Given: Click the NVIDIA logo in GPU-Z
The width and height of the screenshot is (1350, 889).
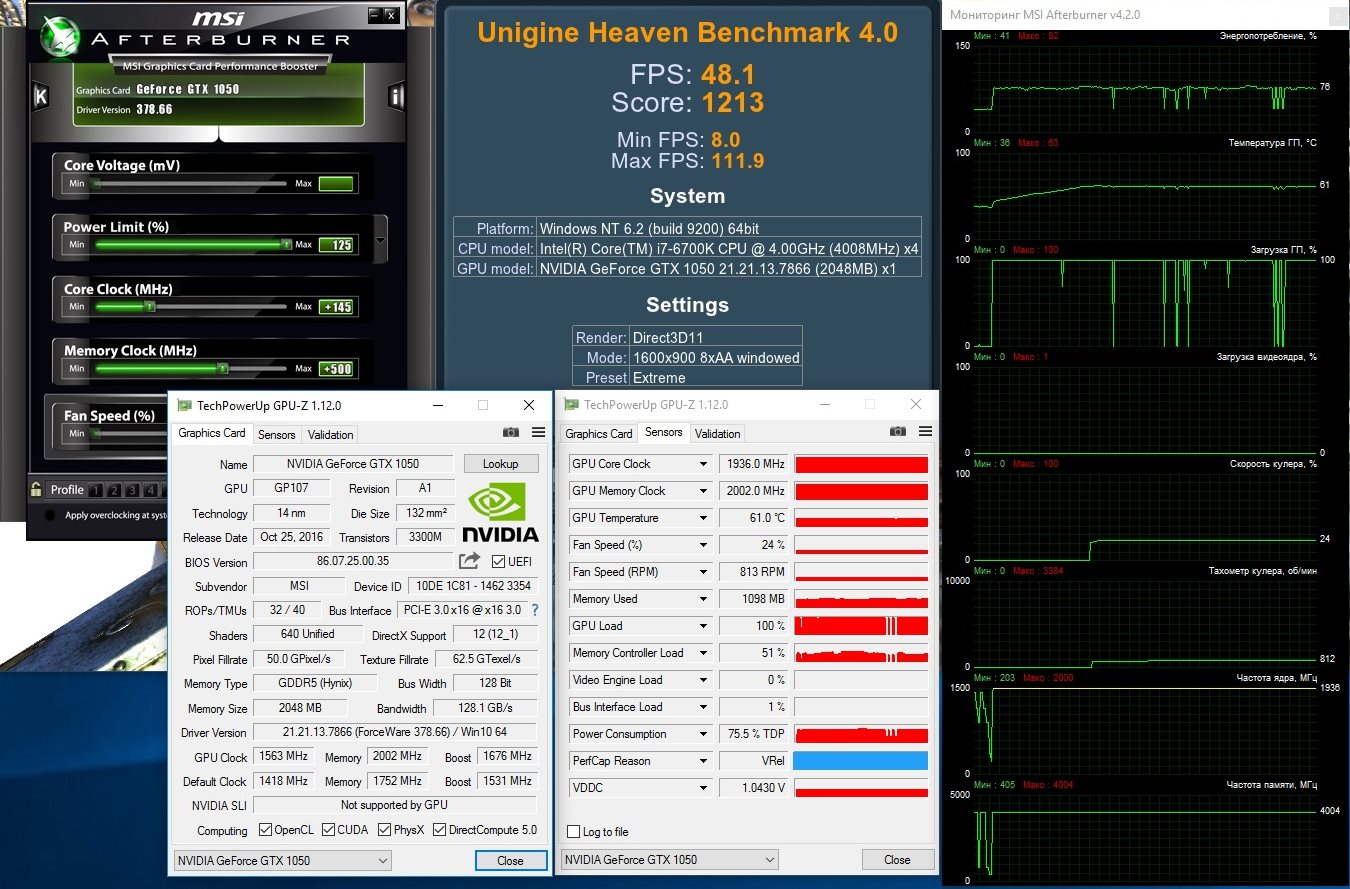Looking at the screenshot, I should [500, 513].
